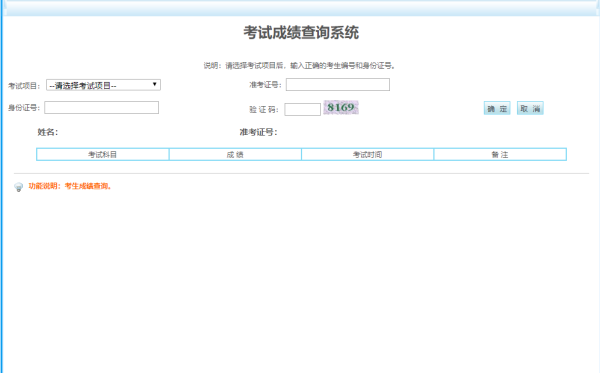Click the 考试科目 column header
This screenshot has height=373, width=600.
[103, 155]
